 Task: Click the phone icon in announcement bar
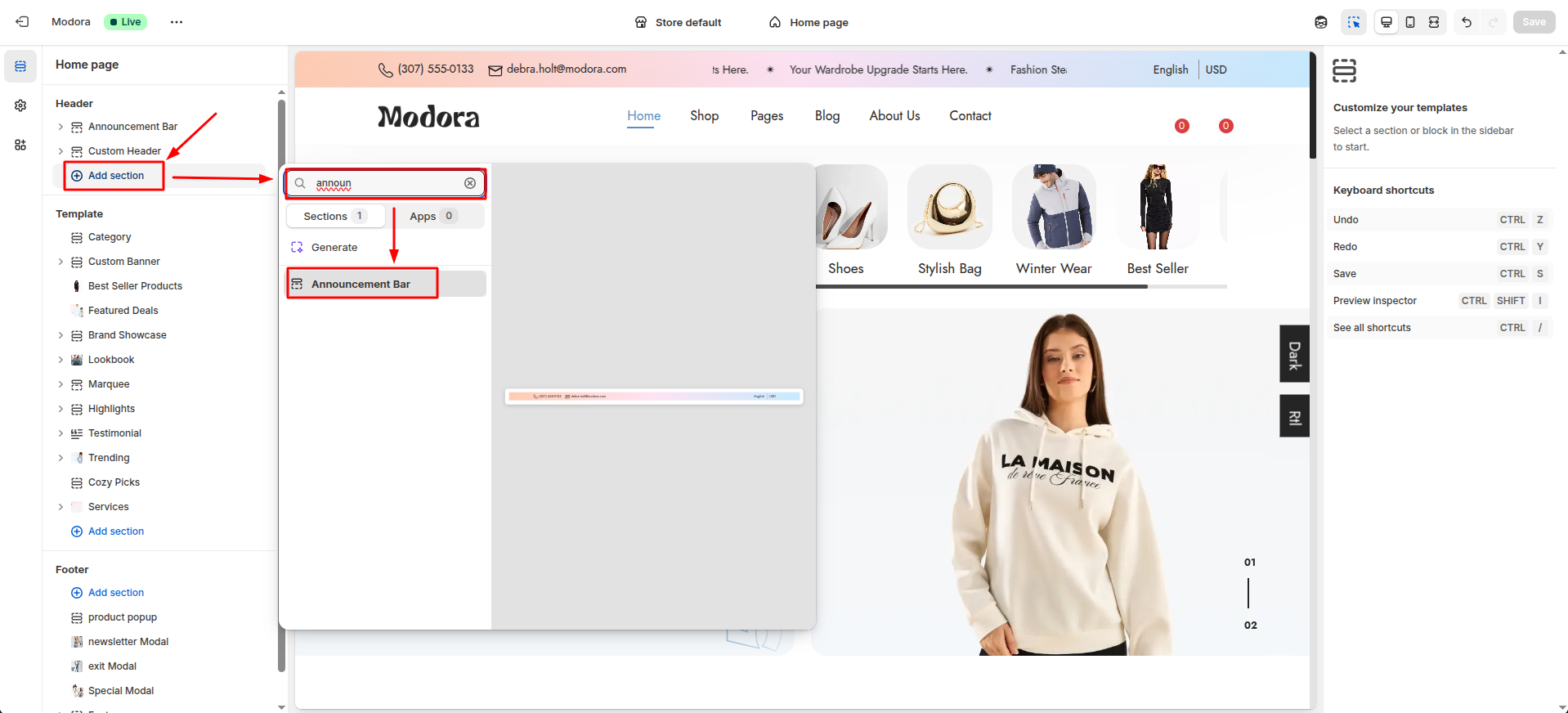pos(386,70)
